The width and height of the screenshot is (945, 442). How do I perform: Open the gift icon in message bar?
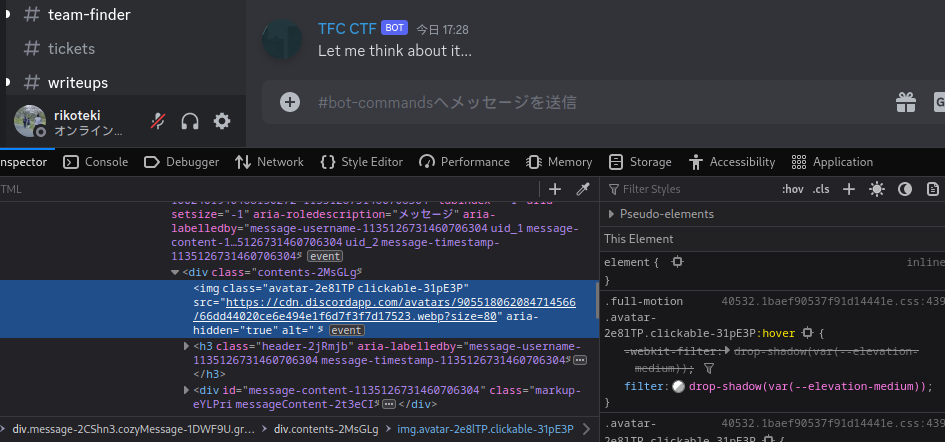click(x=905, y=102)
